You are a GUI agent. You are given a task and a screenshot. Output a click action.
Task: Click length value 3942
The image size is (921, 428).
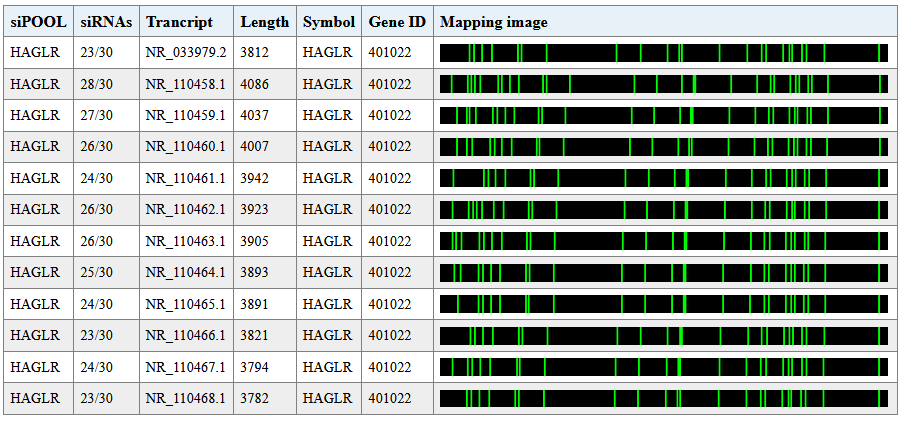(254, 178)
